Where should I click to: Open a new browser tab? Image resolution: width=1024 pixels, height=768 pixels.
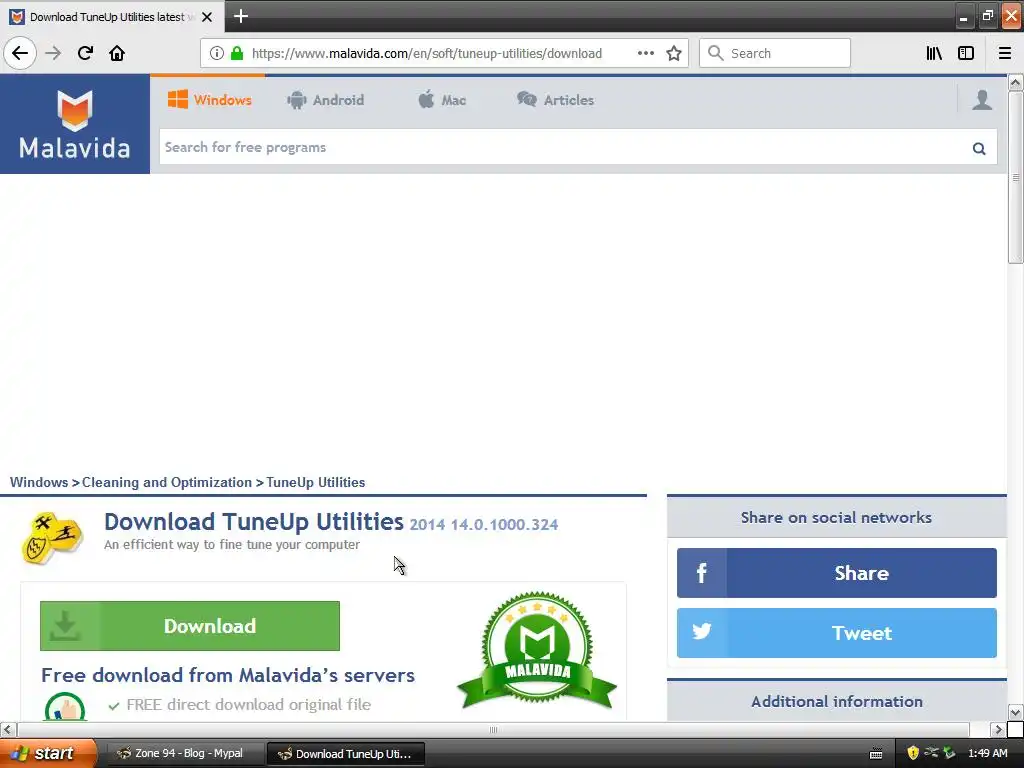(241, 16)
